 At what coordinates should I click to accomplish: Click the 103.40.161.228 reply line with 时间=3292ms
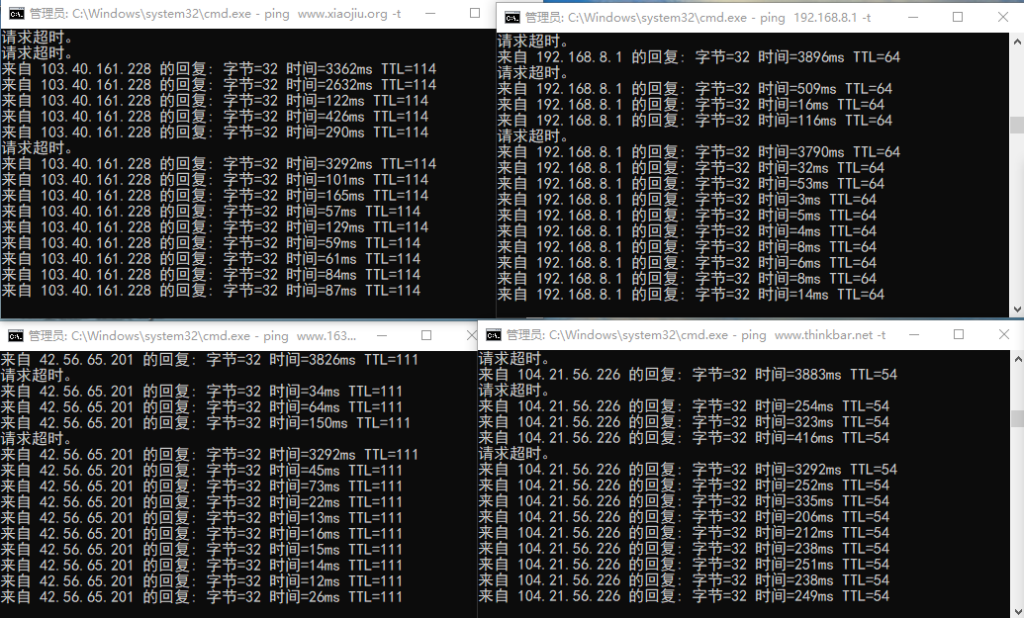tap(219, 164)
